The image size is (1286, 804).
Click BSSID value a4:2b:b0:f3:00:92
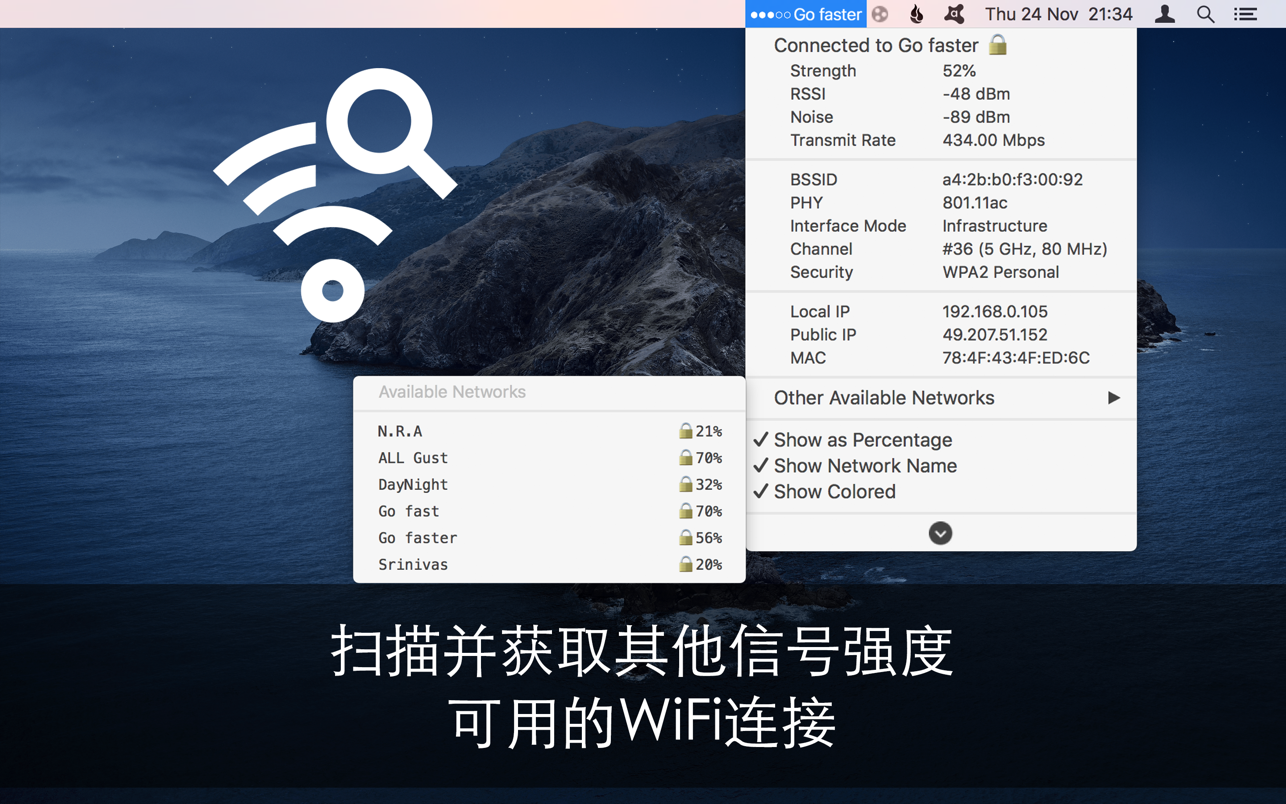pos(1012,180)
